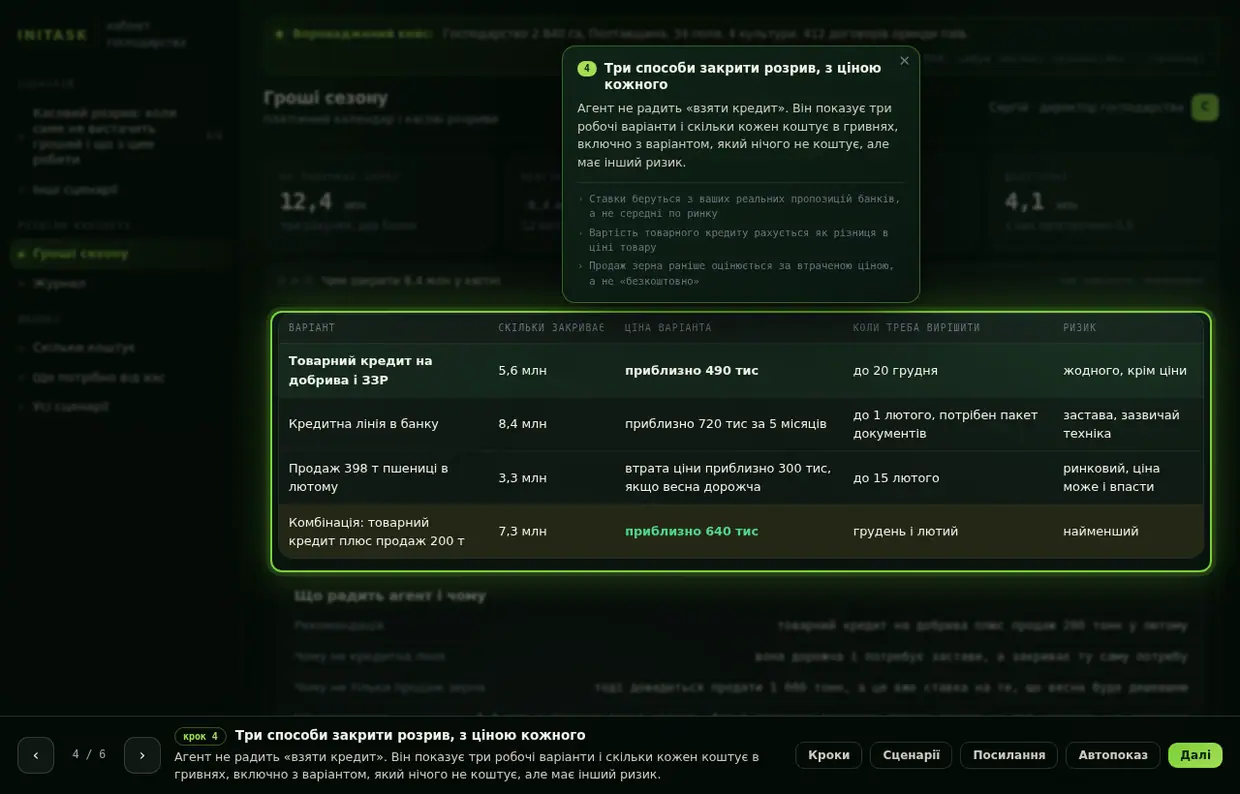
Task: Click 'ринковий, ціна може і впасти' risk
Action: (x=1111, y=478)
